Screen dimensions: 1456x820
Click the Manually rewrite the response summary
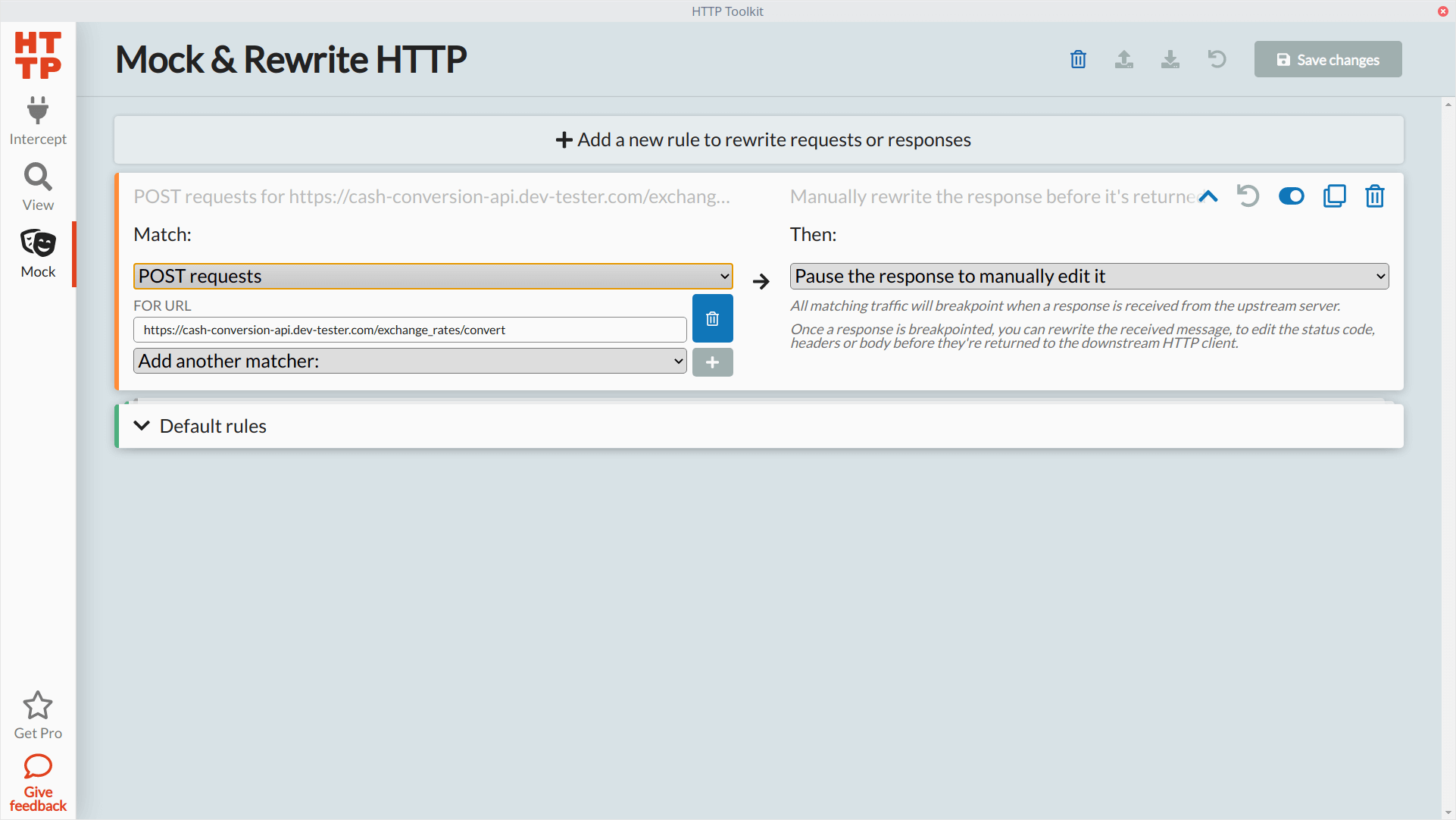tap(992, 197)
